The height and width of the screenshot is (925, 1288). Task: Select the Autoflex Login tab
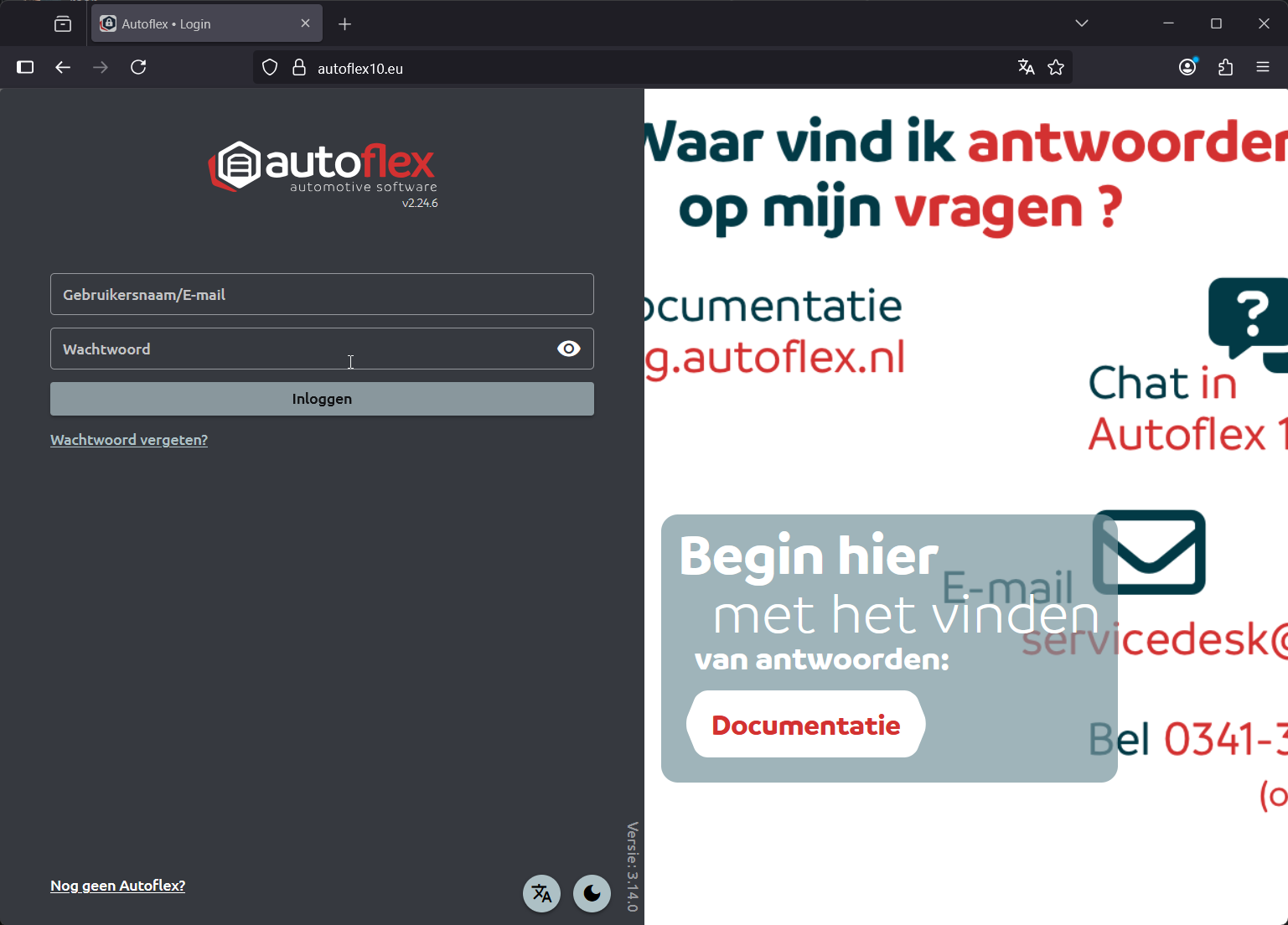click(194, 24)
